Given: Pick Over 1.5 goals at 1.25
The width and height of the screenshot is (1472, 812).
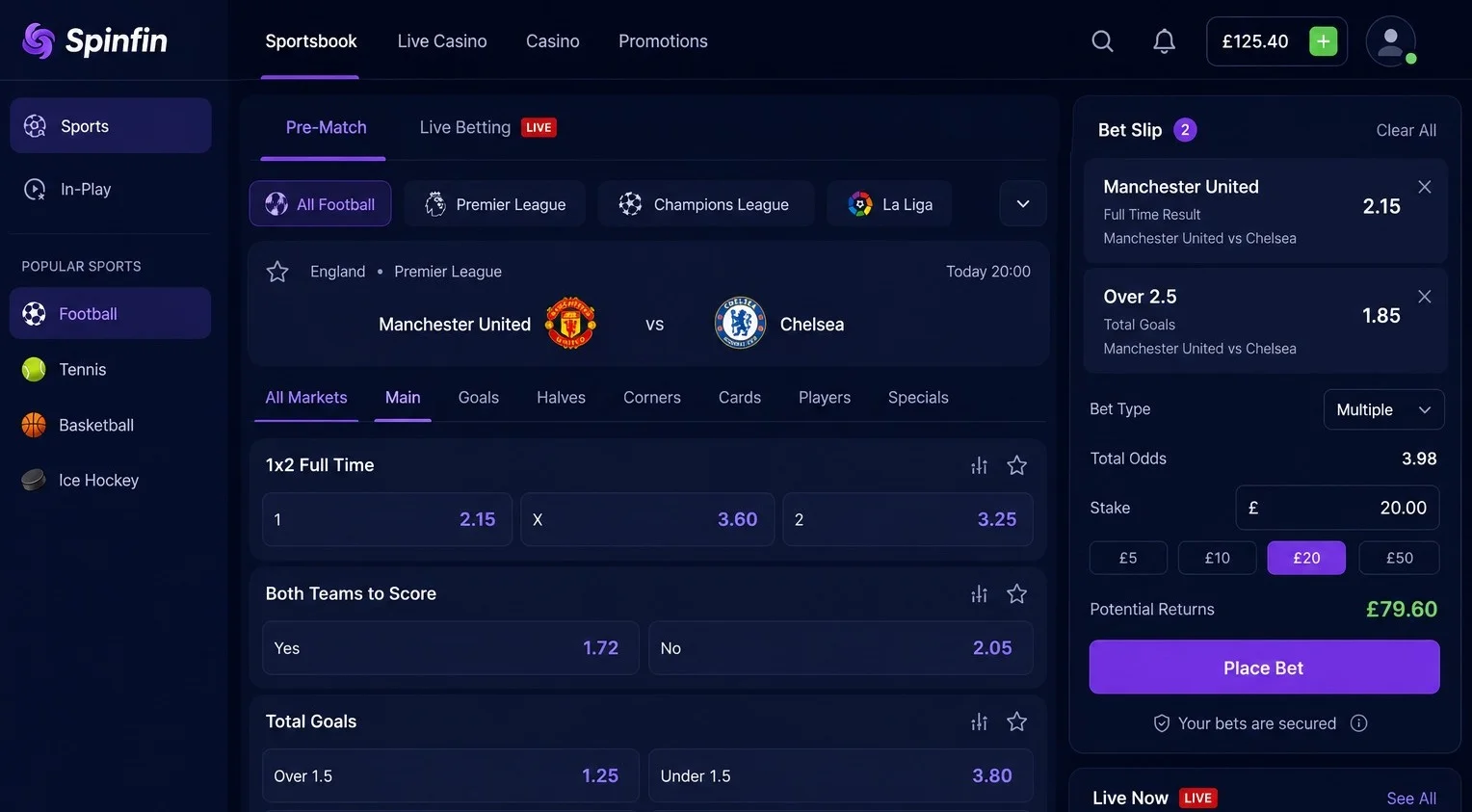Looking at the screenshot, I should (451, 775).
